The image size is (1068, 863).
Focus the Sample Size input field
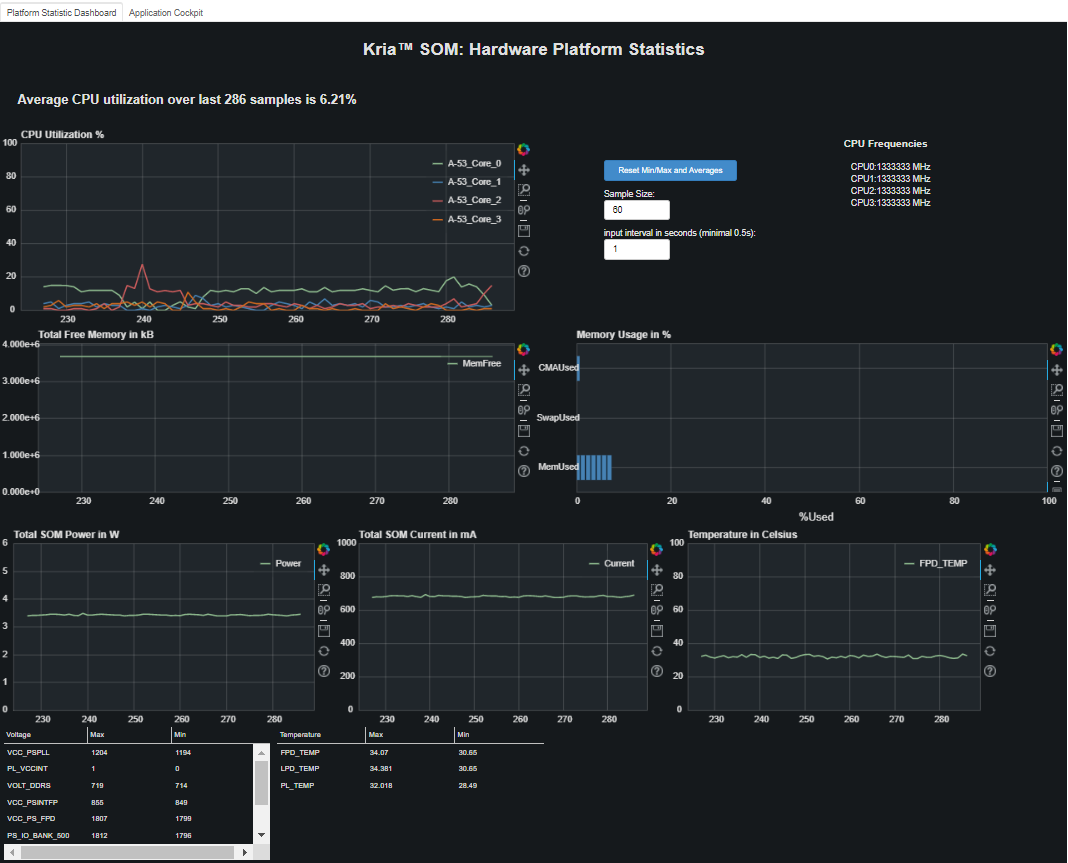click(637, 210)
